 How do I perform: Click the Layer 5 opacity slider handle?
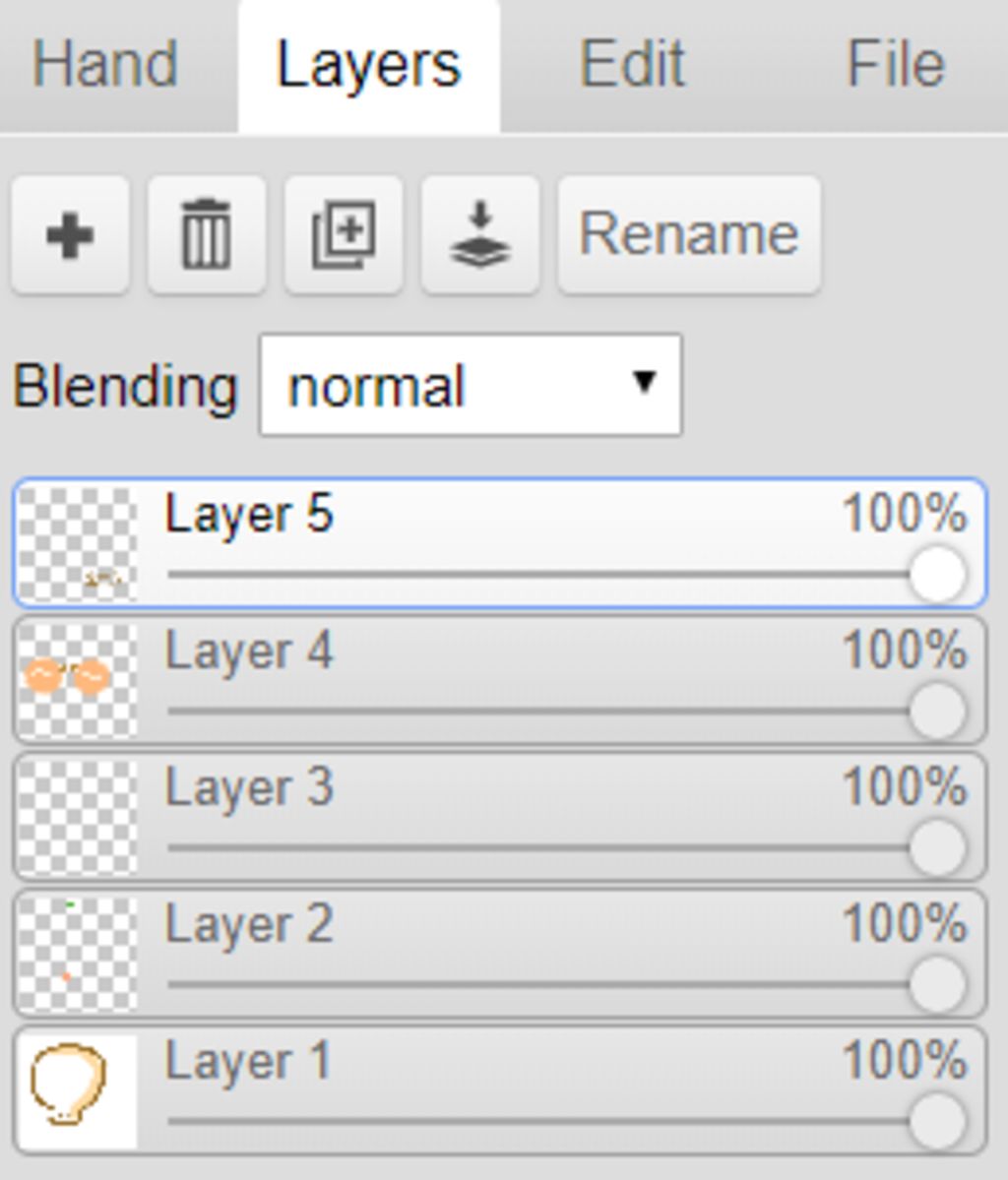point(937,574)
